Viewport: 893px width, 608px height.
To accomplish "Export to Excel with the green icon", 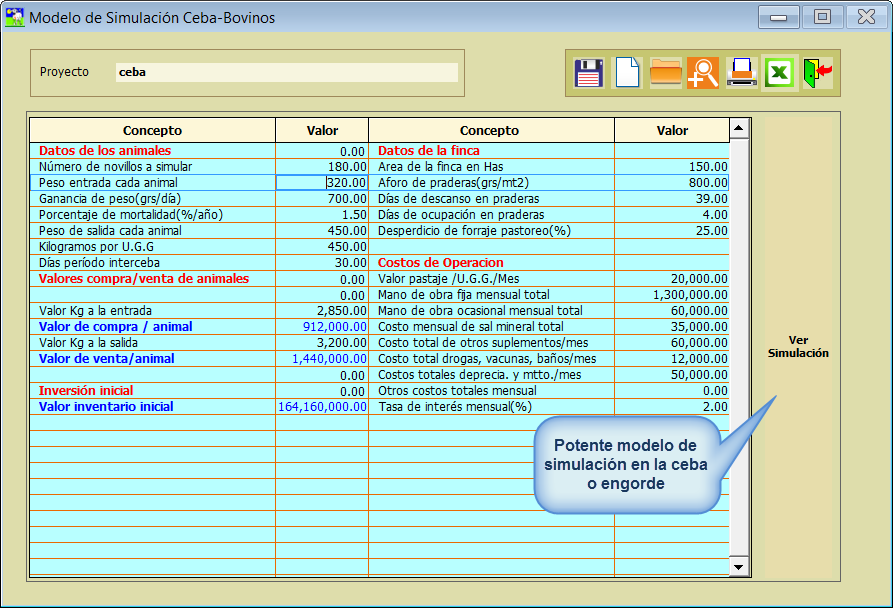I will pyautogui.click(x=779, y=73).
